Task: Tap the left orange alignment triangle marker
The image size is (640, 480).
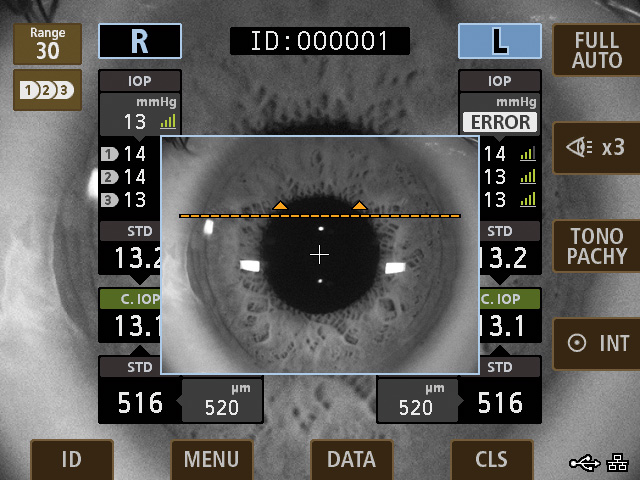Action: click(x=281, y=206)
